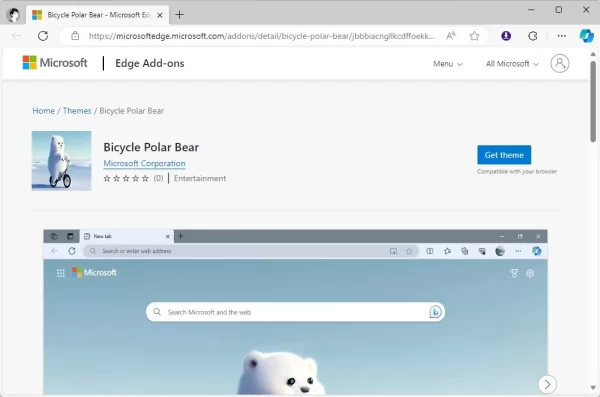Click the sign-in account icon
The image size is (600, 397).
point(560,63)
